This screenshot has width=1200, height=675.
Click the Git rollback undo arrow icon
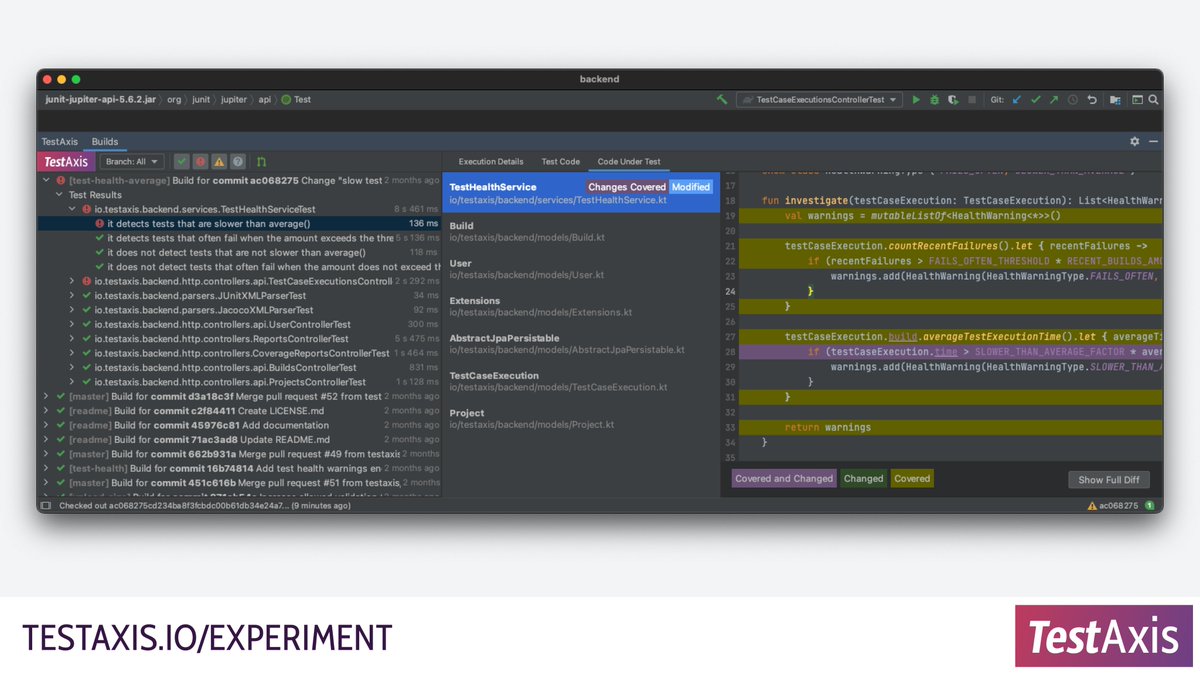[x=1092, y=100]
